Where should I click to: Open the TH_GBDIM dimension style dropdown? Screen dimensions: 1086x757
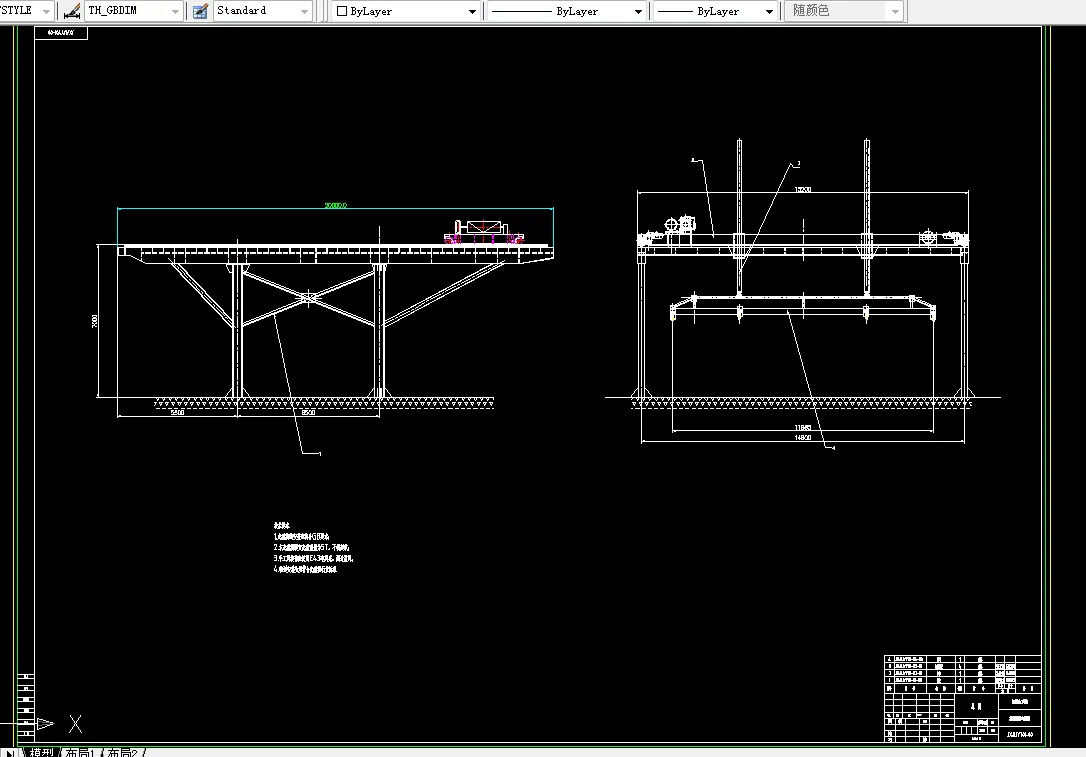tap(134, 10)
